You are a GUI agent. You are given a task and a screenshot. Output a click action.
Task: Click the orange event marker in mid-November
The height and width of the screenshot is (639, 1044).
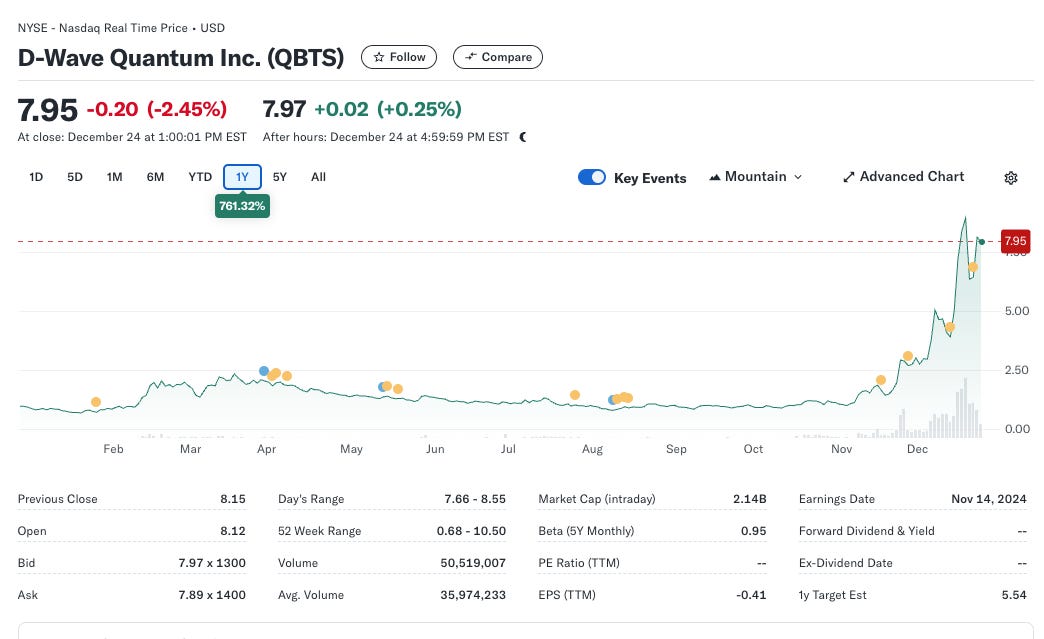click(x=881, y=380)
